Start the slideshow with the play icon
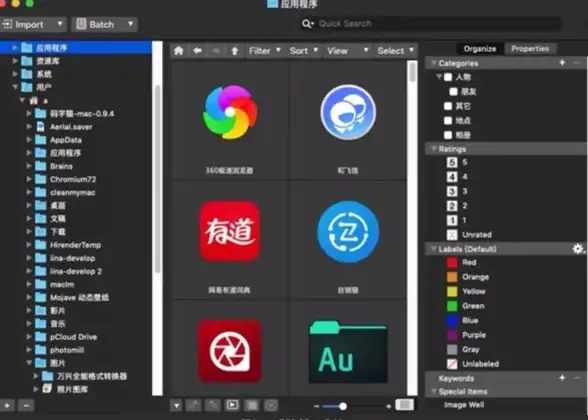Screen dimensions: 588x420 [232, 405]
